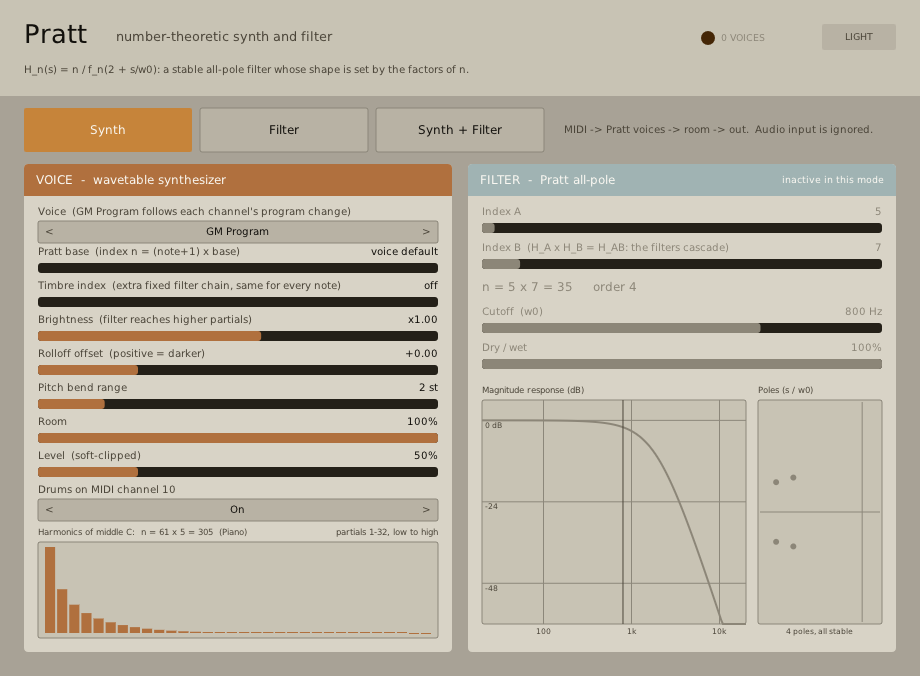Click the 'FILTER - Pratt all-pole' header

(682, 180)
